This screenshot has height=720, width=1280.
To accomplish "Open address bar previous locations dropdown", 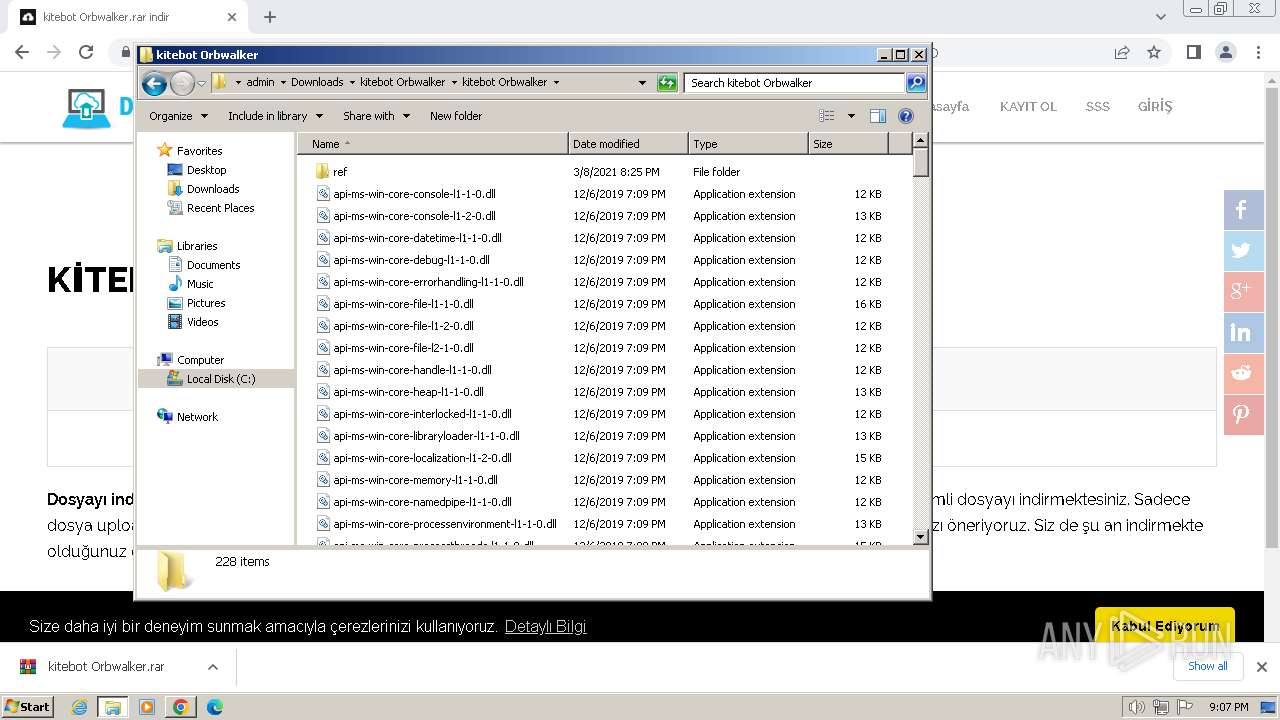I will coord(642,83).
